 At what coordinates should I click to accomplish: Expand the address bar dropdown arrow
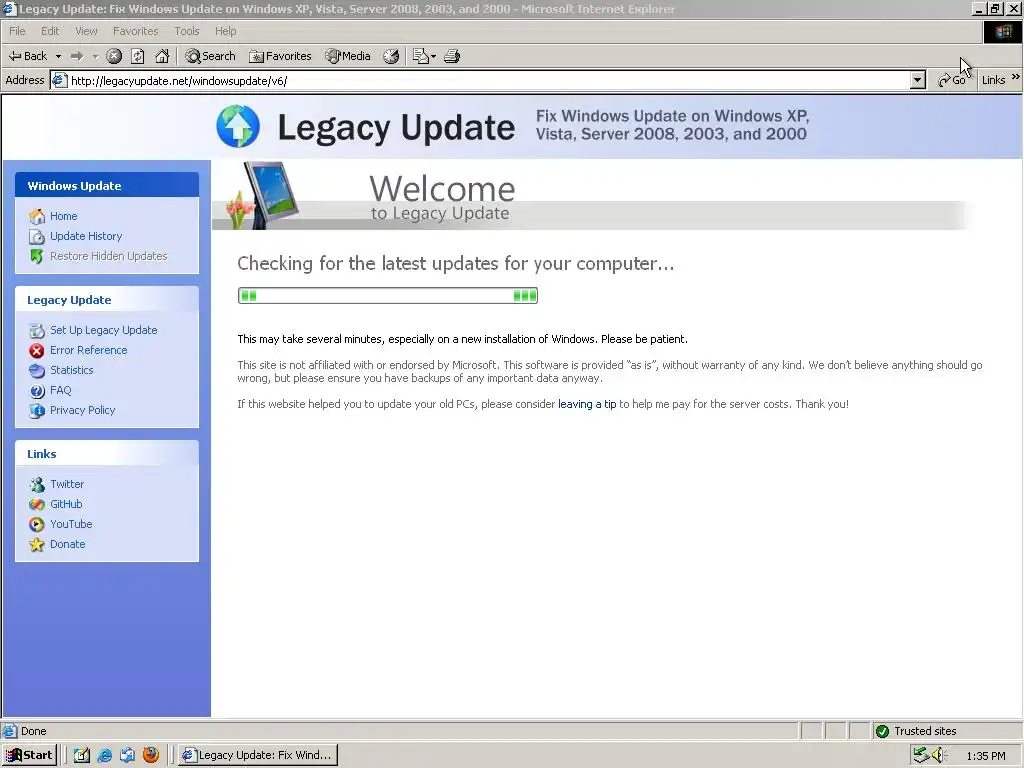click(x=918, y=80)
